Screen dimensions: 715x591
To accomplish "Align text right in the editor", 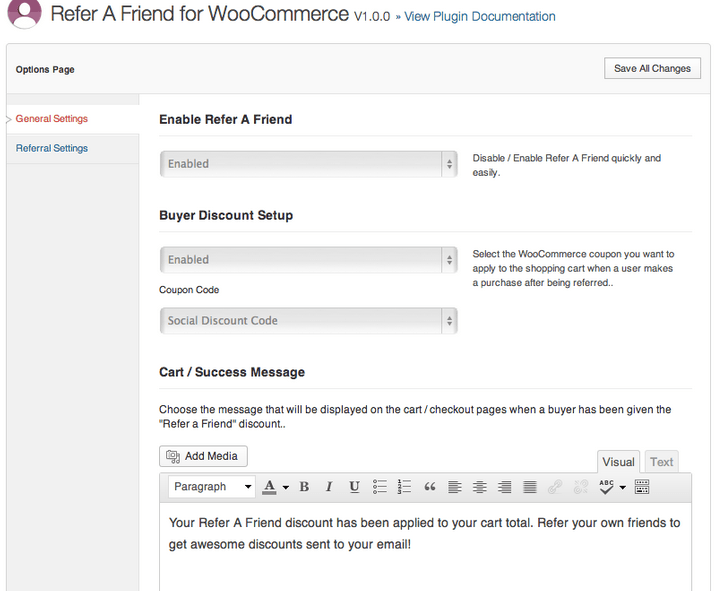I will [x=504, y=487].
